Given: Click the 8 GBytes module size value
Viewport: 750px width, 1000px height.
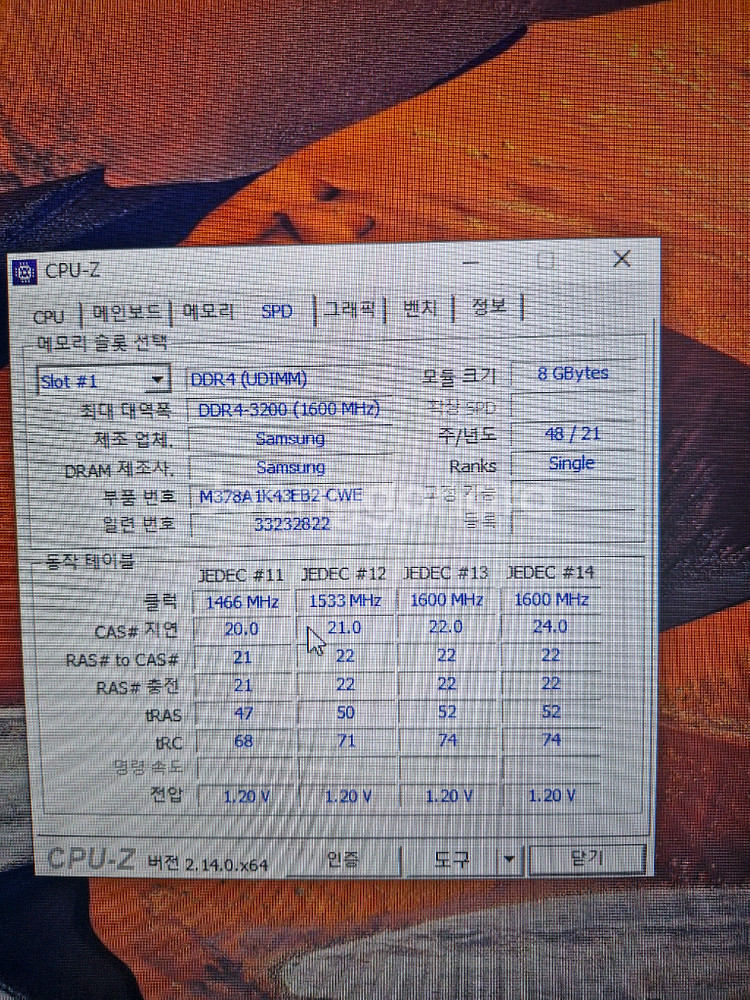Looking at the screenshot, I should tap(573, 373).
